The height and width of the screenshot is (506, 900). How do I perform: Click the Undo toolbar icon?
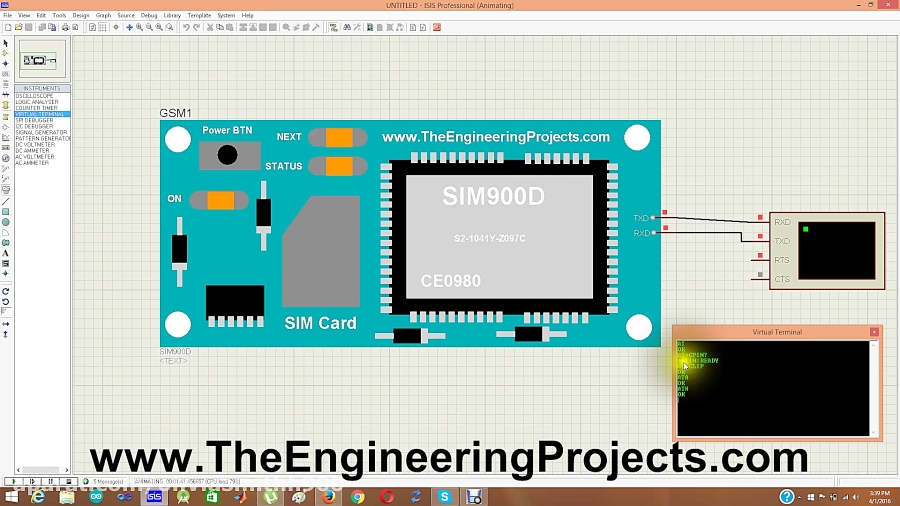tap(186, 27)
